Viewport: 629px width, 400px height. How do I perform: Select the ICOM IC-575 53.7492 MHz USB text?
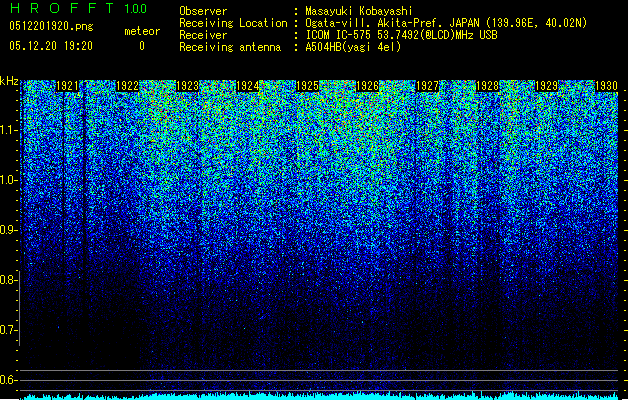click(401, 35)
